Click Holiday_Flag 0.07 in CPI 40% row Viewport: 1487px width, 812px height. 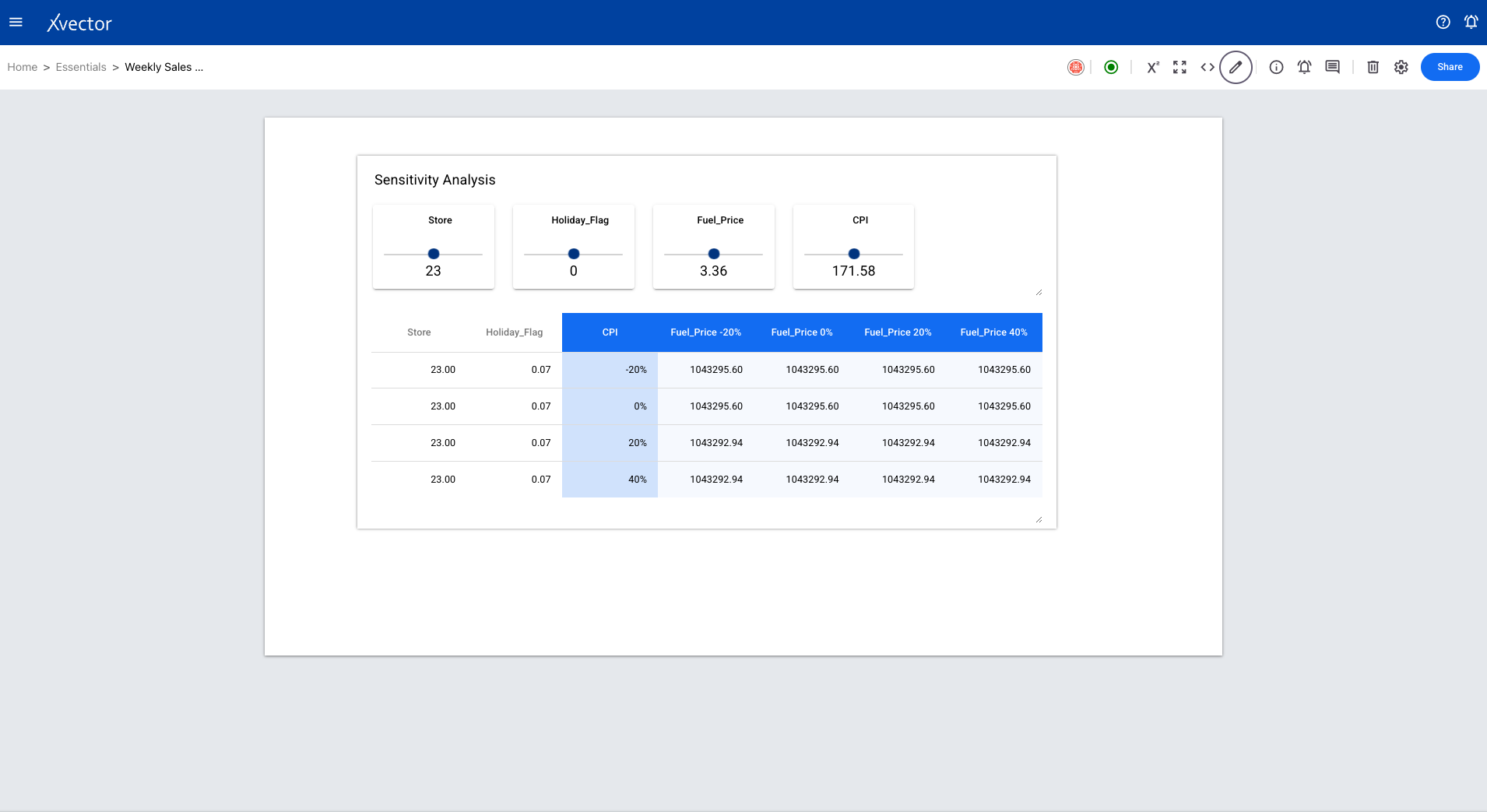(541, 480)
